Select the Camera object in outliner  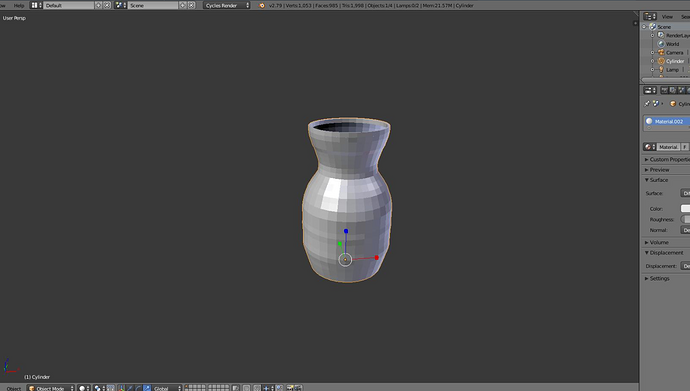click(674, 52)
